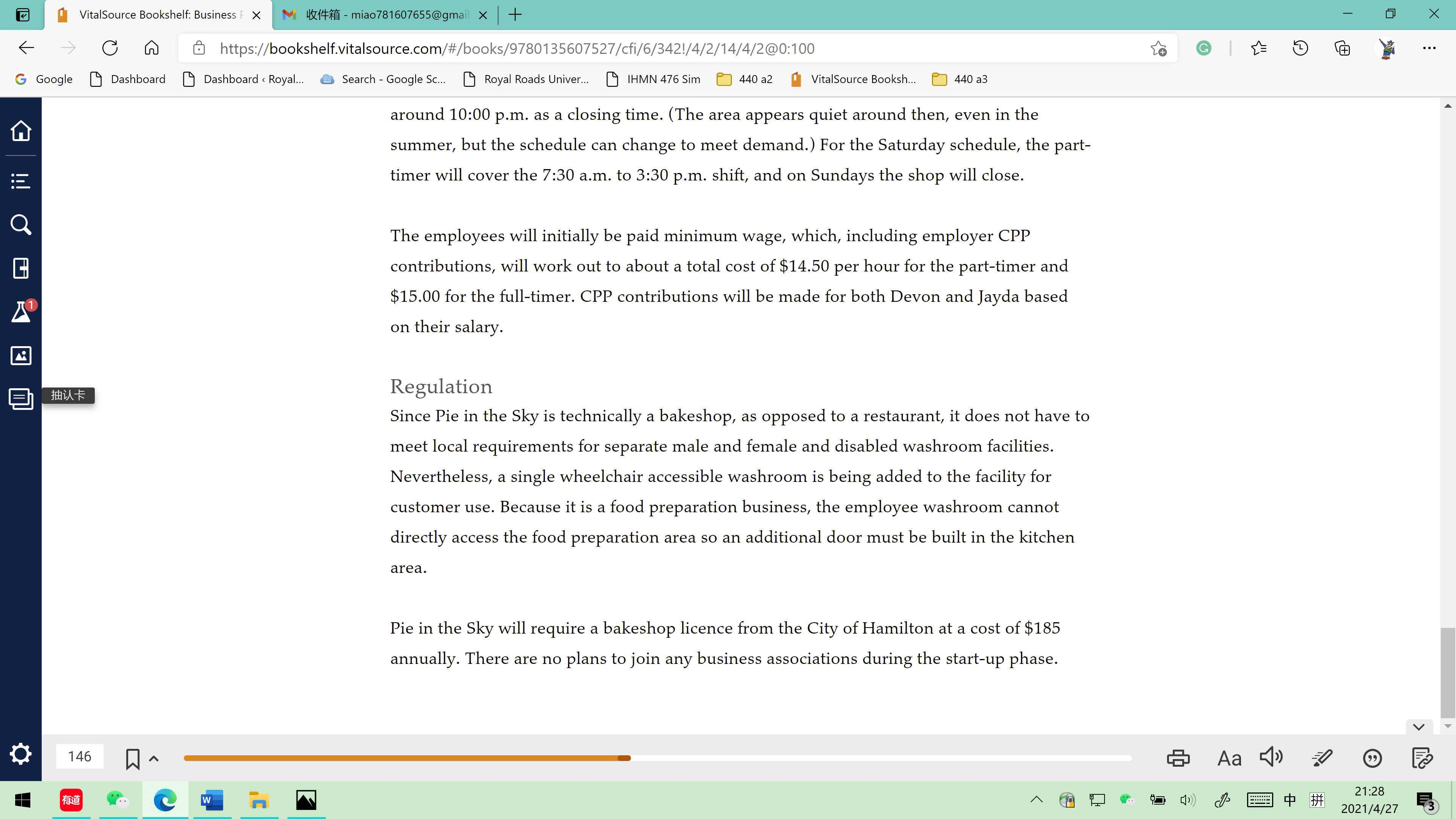Open the flashcards icon in sidebar
The width and height of the screenshot is (1456, 819).
21,399
